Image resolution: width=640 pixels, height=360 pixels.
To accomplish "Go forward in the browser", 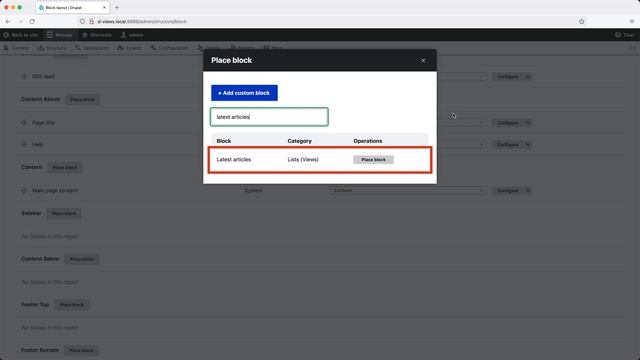I will coord(20,21).
